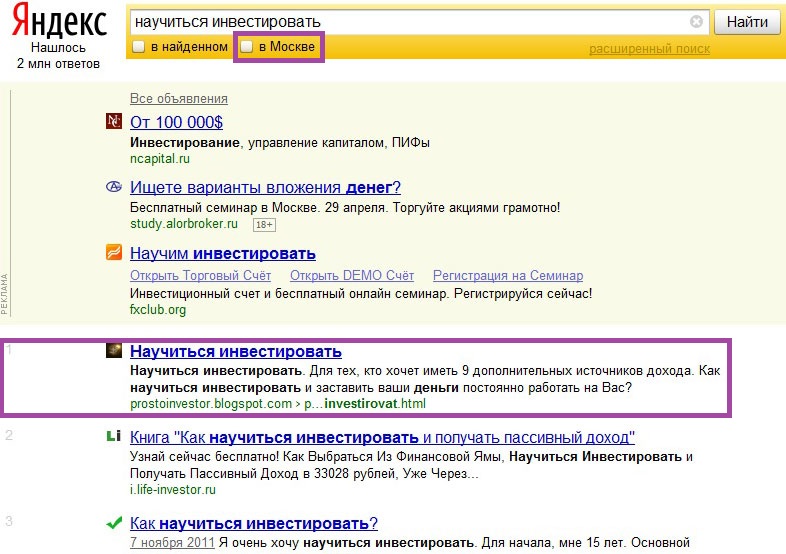Viewport: 786px width, 554px height.
Task: Click the favicon of the prostoinvestor result
Action: (x=114, y=350)
